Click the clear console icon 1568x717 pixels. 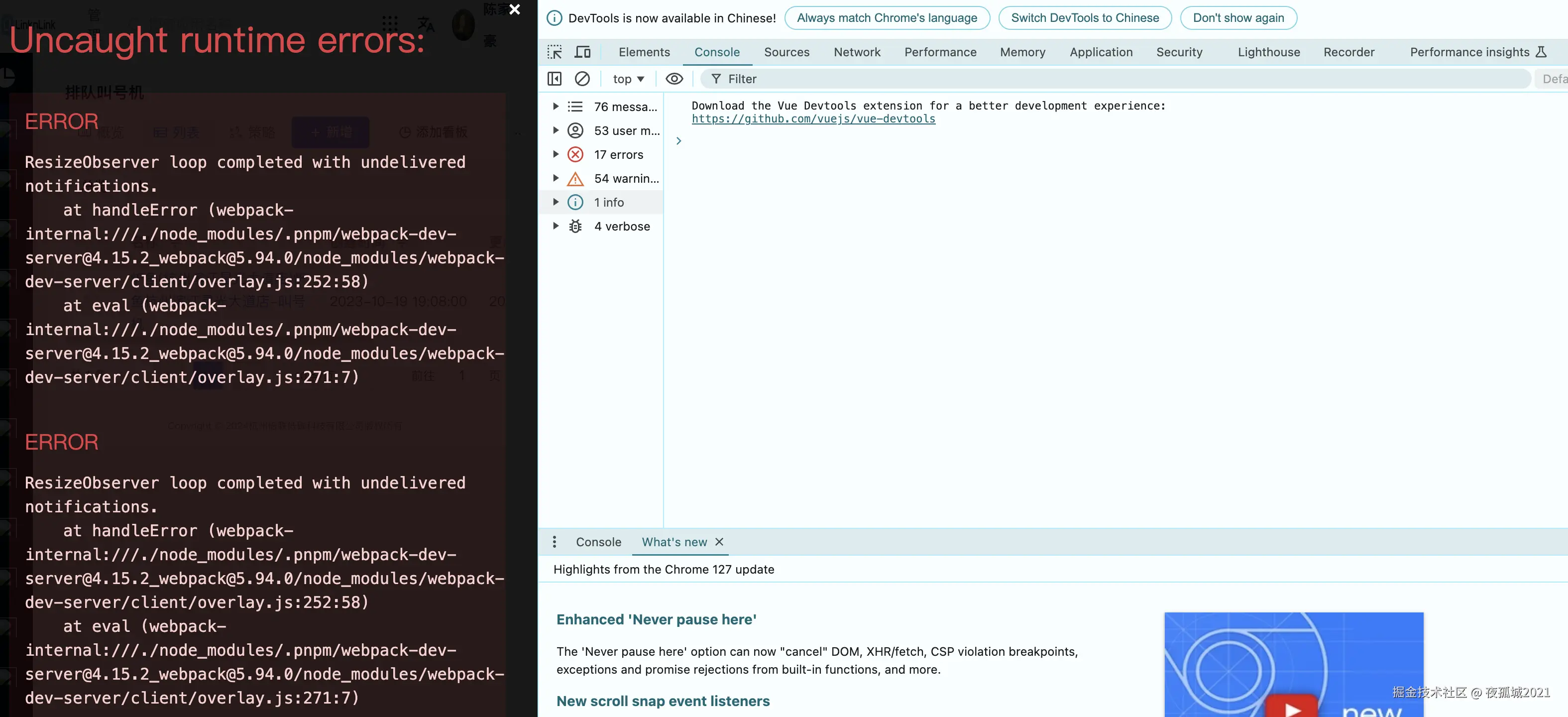pyautogui.click(x=582, y=79)
